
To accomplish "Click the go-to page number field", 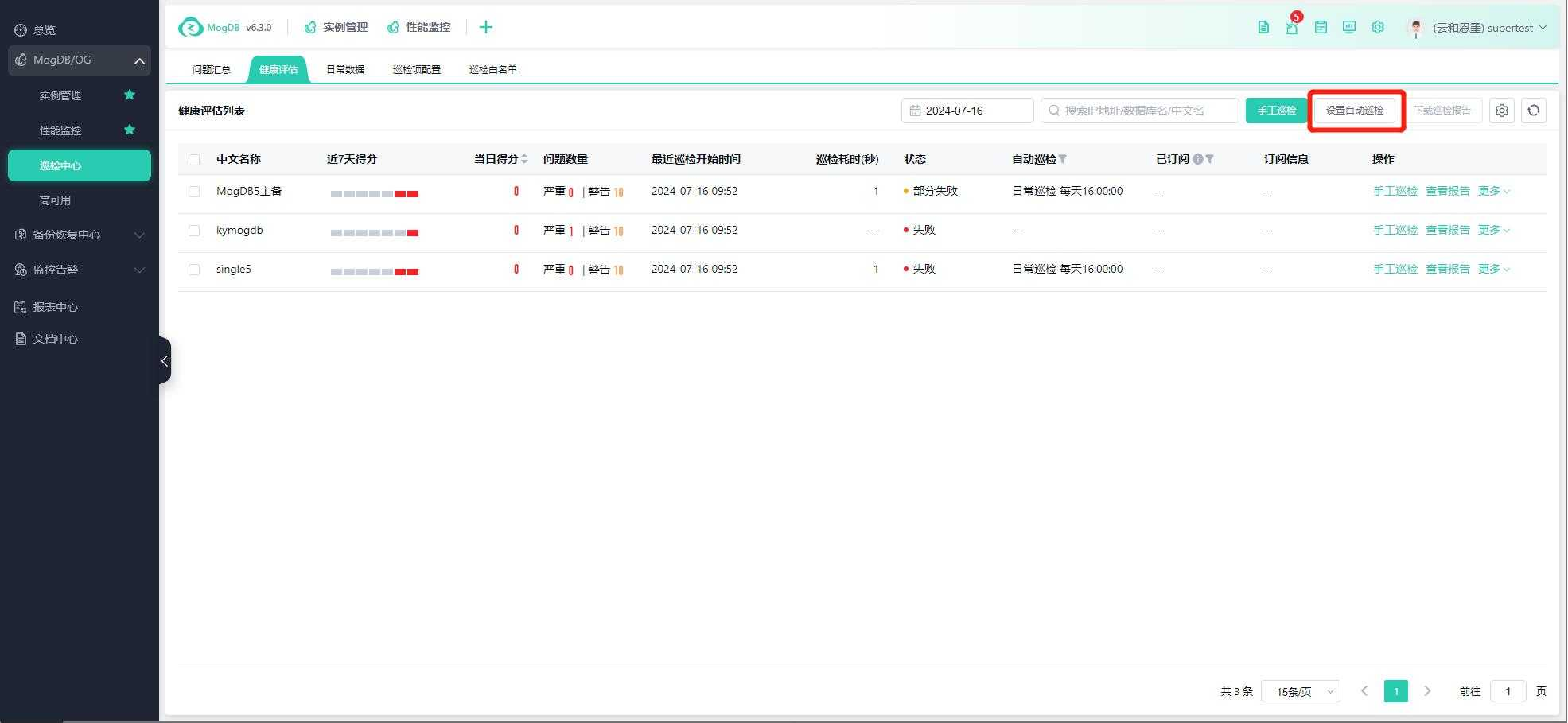I will tap(1508, 691).
